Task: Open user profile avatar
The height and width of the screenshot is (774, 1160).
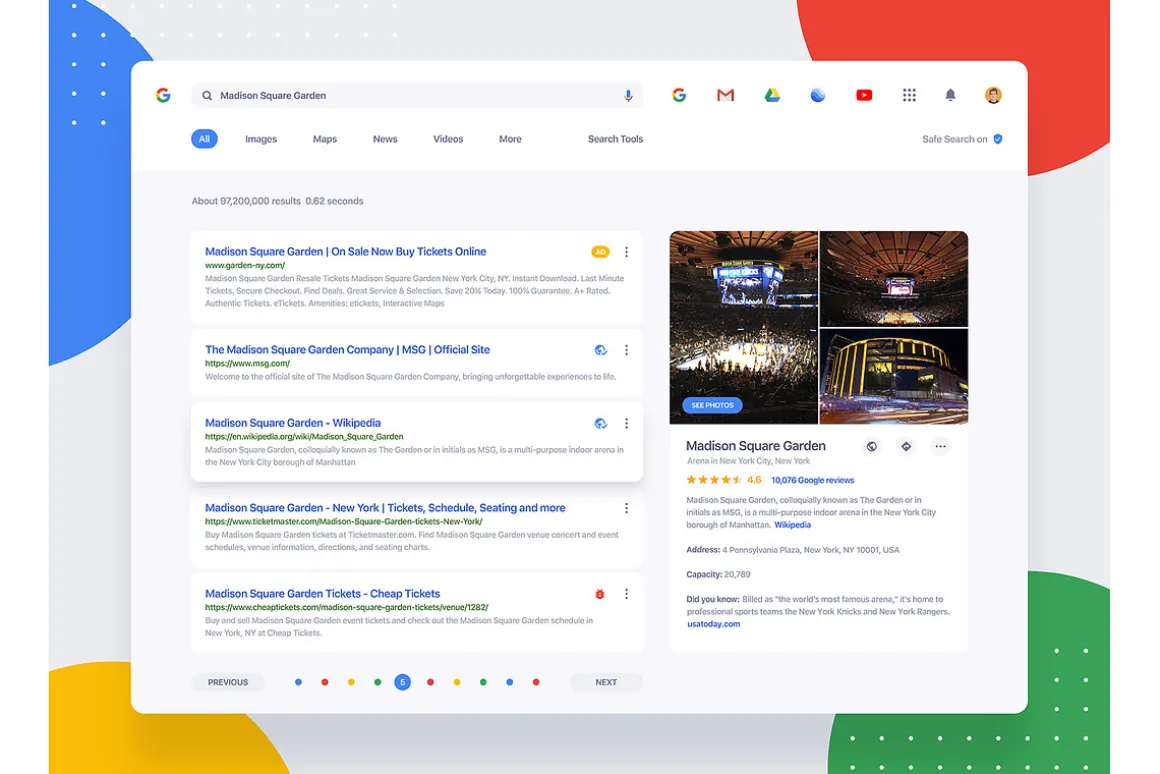Action: [x=993, y=95]
